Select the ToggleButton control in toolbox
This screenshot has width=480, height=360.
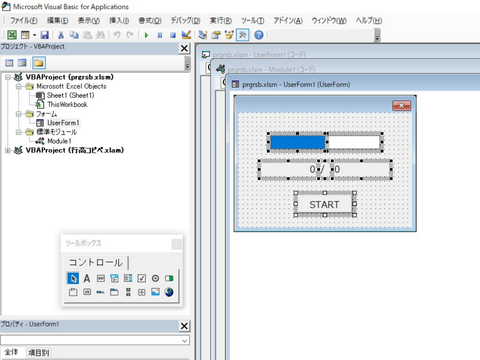coord(169,278)
